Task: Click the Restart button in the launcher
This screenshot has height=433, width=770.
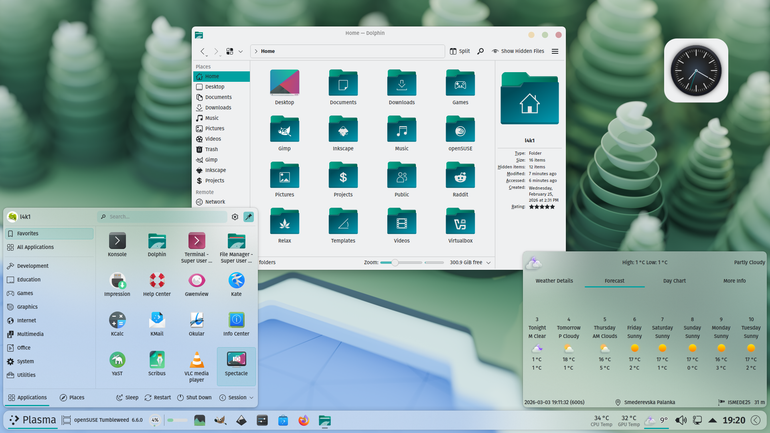Action: 158,398
